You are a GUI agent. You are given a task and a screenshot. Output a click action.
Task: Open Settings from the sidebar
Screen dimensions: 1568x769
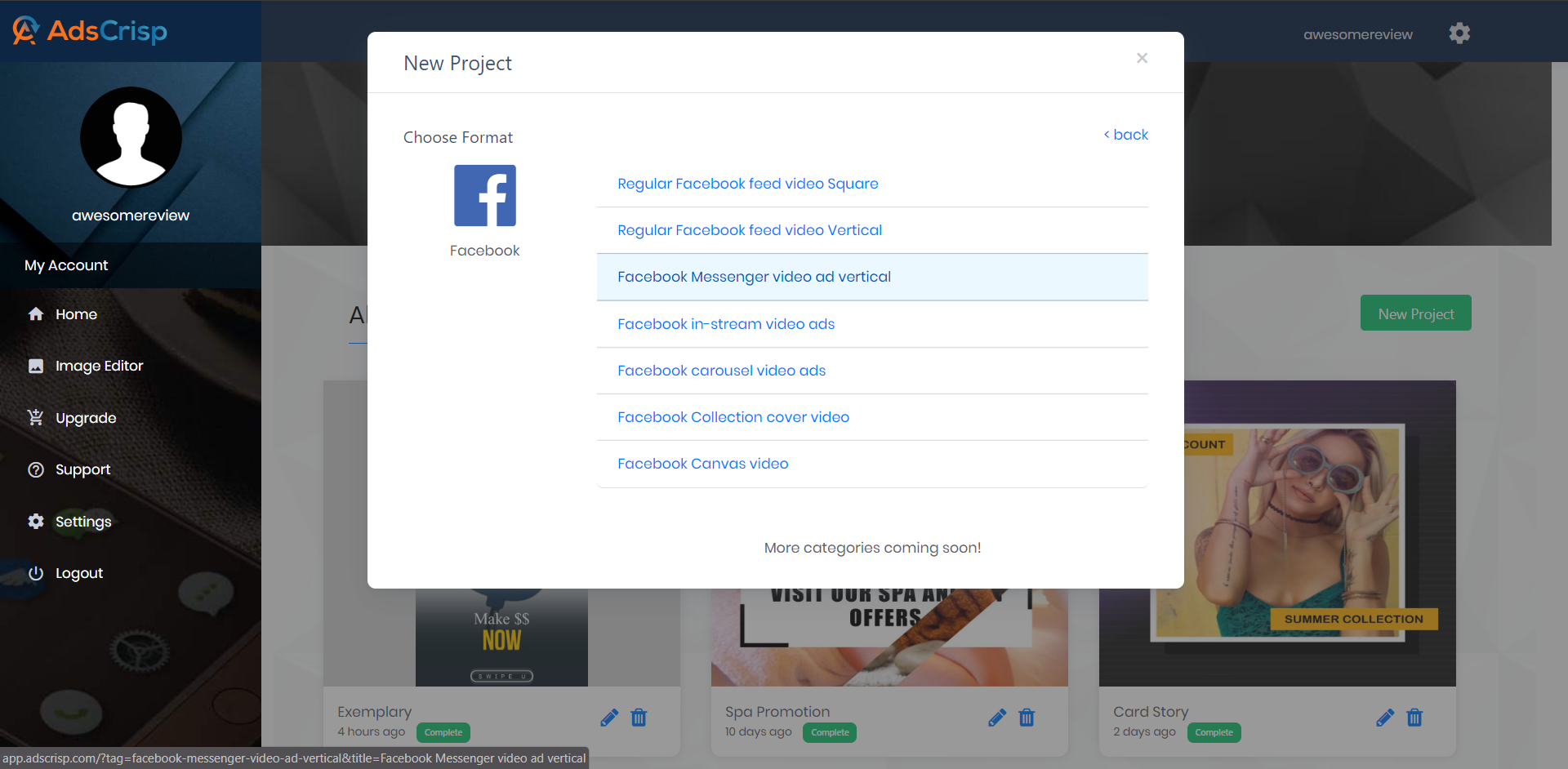click(83, 522)
